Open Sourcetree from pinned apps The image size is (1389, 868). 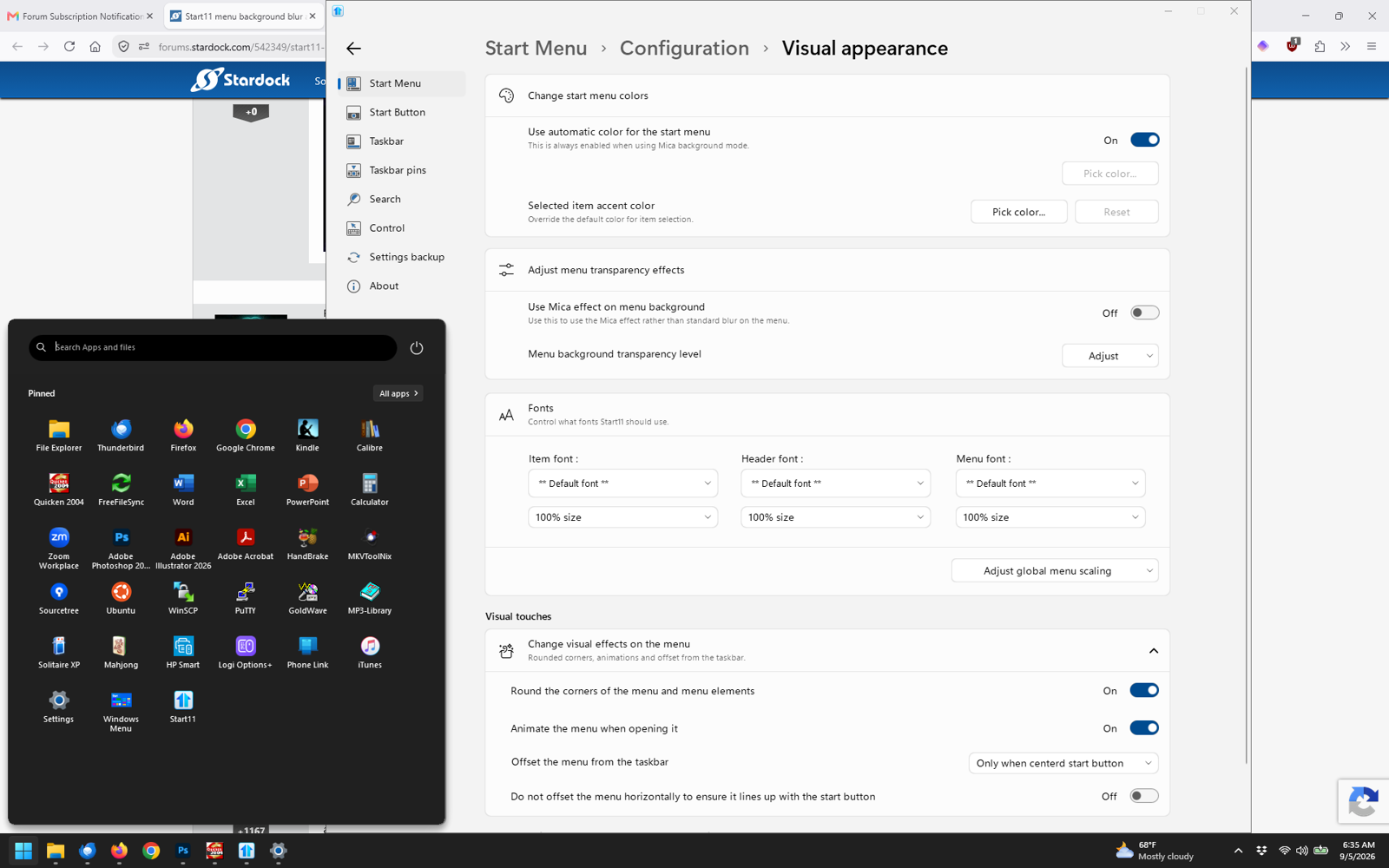click(59, 598)
